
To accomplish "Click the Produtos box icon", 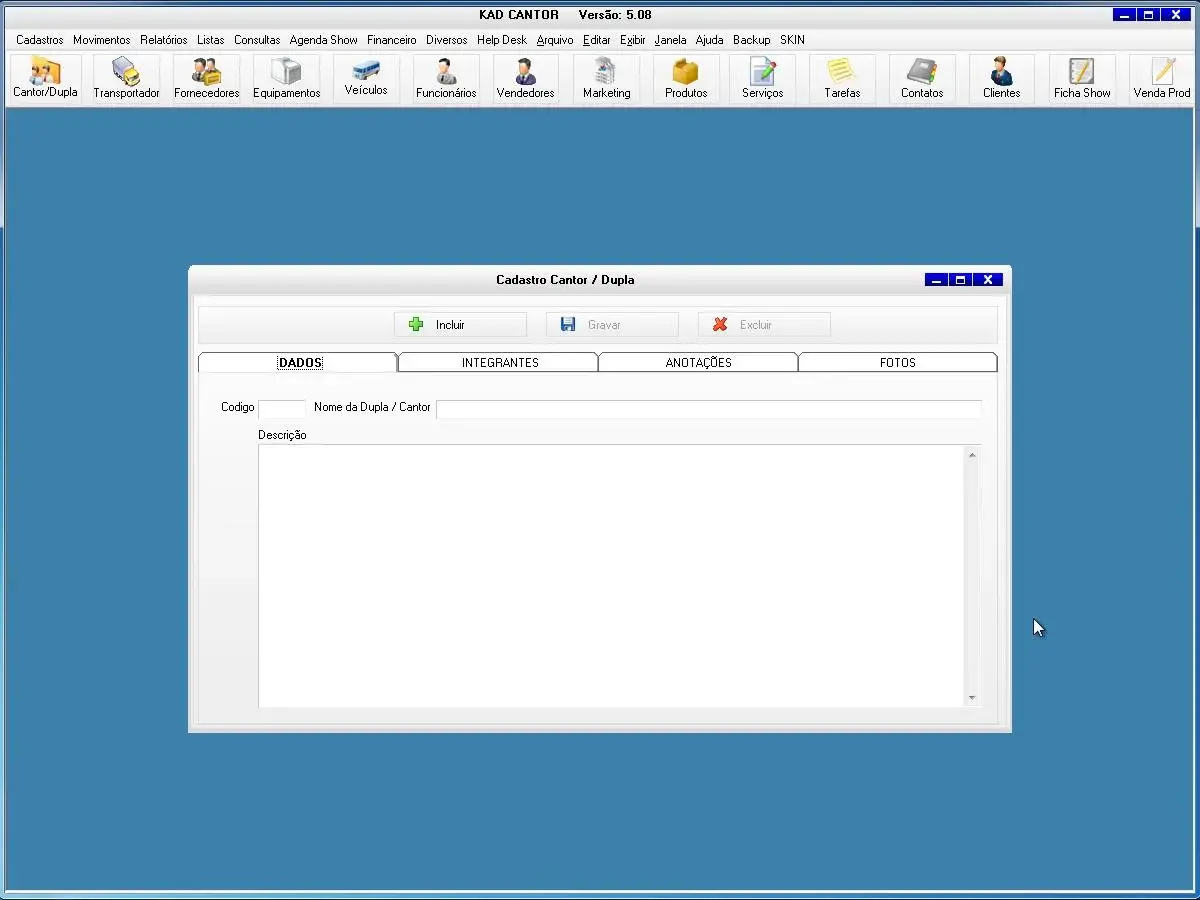I will [x=686, y=78].
